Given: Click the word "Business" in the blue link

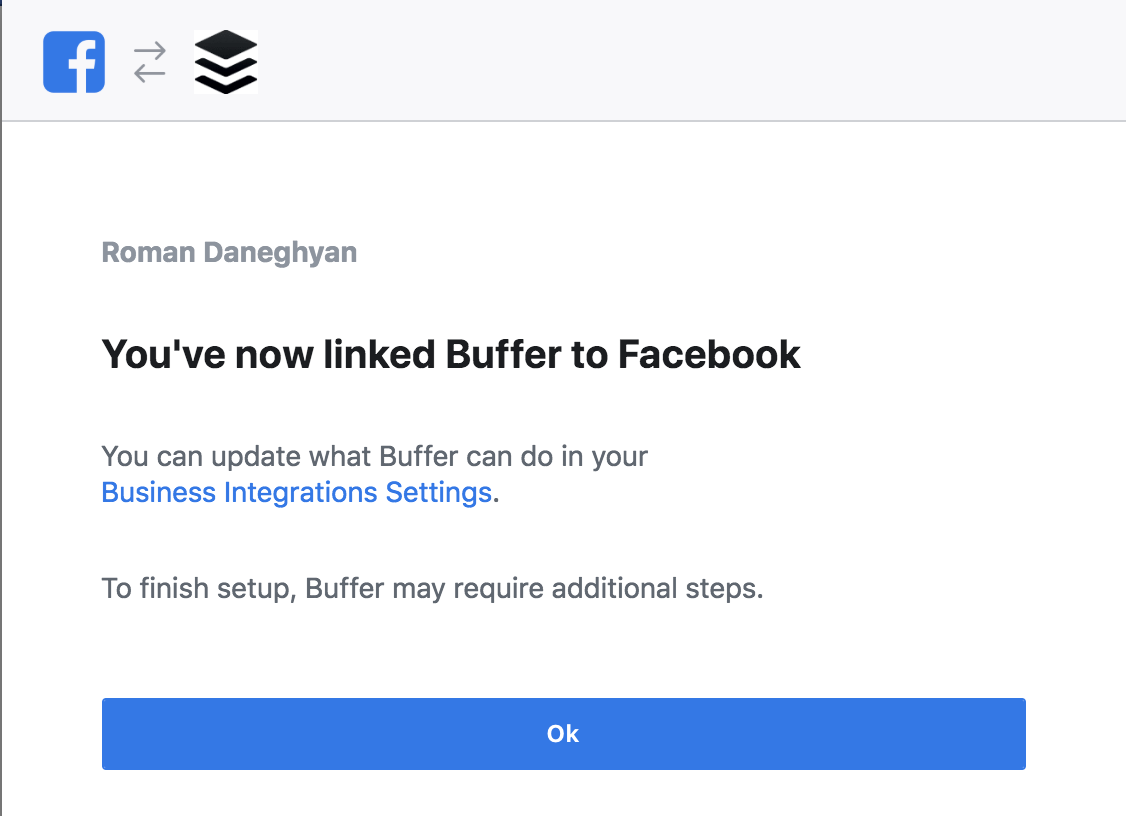Looking at the screenshot, I should pos(159,493).
